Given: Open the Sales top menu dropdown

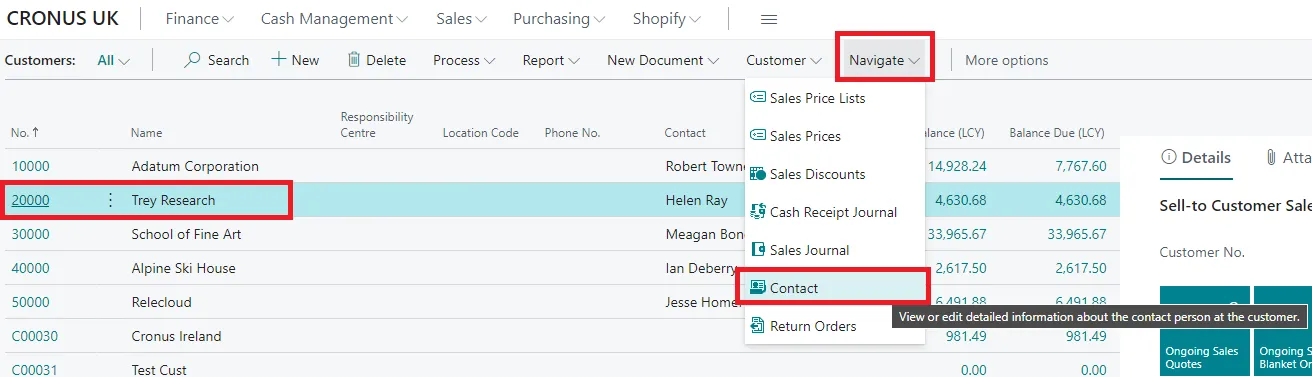Looking at the screenshot, I should pos(461,19).
